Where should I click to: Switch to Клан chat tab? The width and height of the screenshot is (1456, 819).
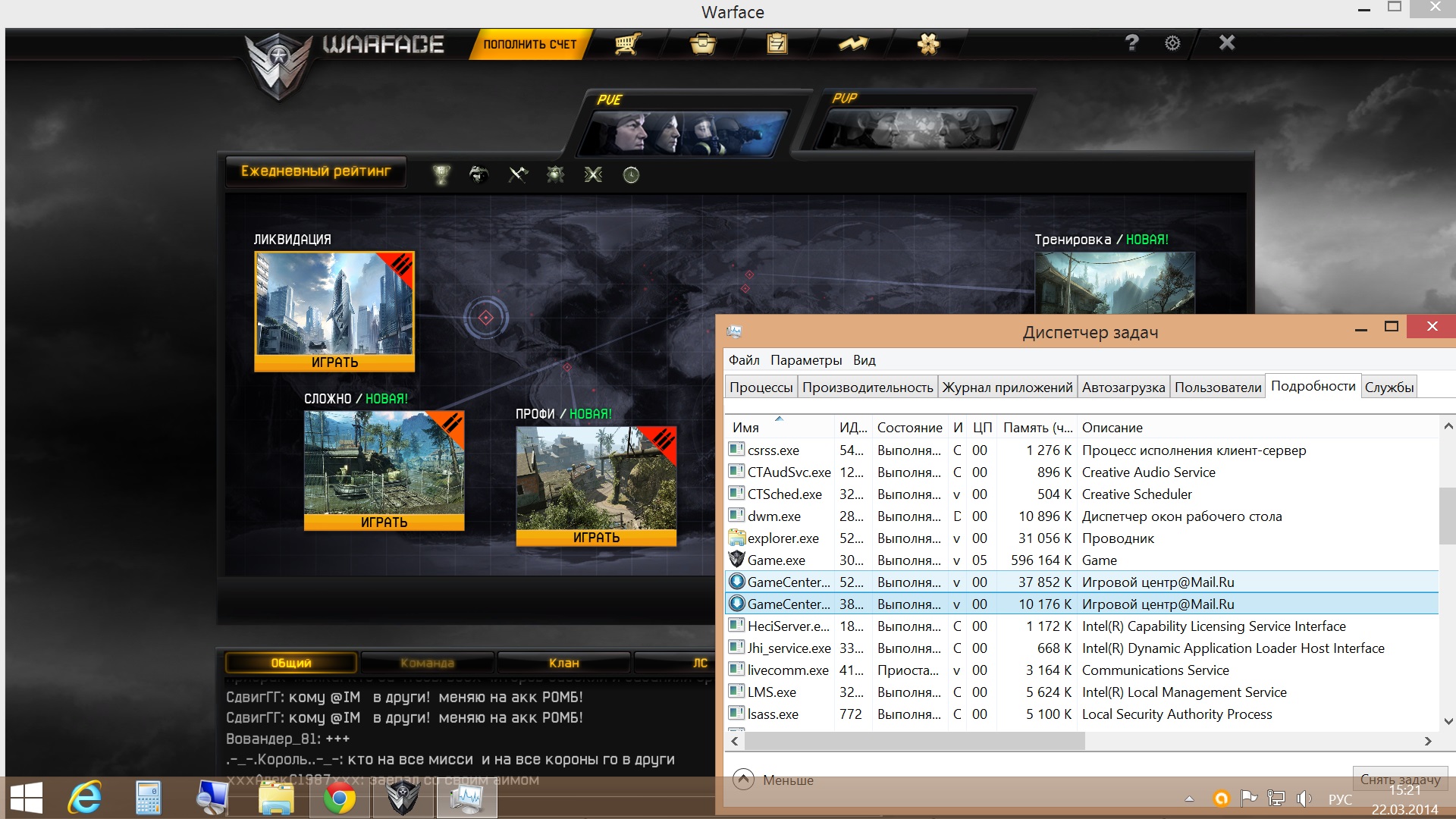[563, 663]
